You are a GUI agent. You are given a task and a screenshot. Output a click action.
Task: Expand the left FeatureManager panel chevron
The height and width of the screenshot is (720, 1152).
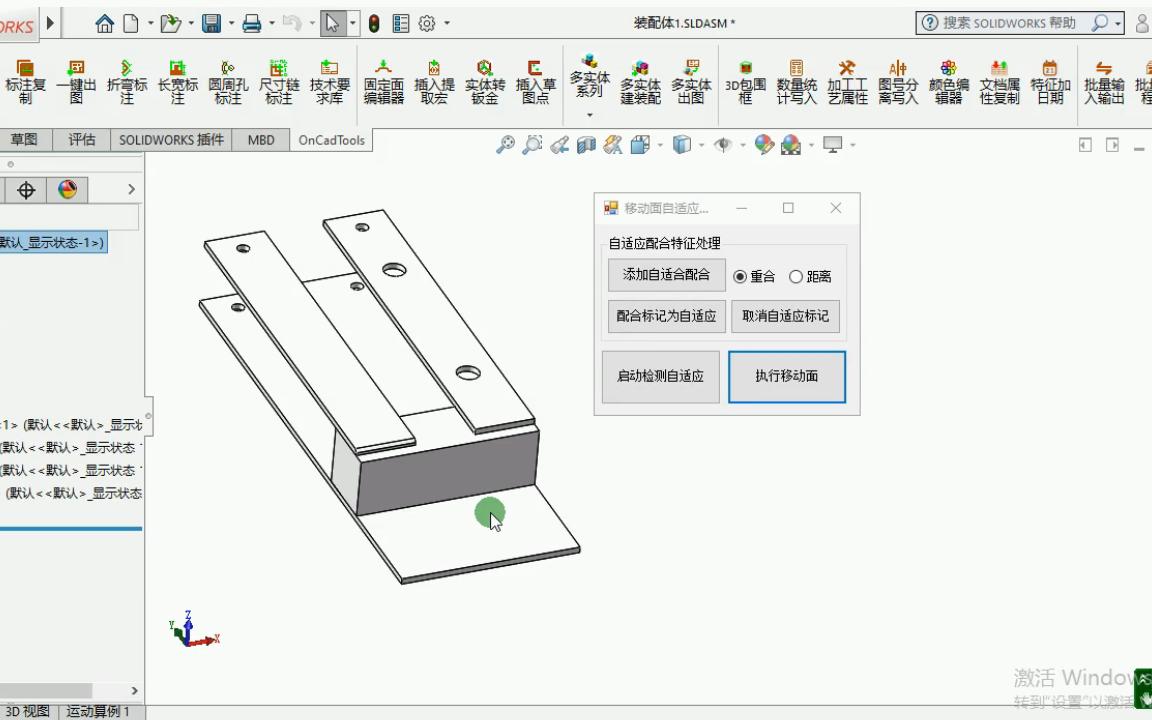pos(131,189)
